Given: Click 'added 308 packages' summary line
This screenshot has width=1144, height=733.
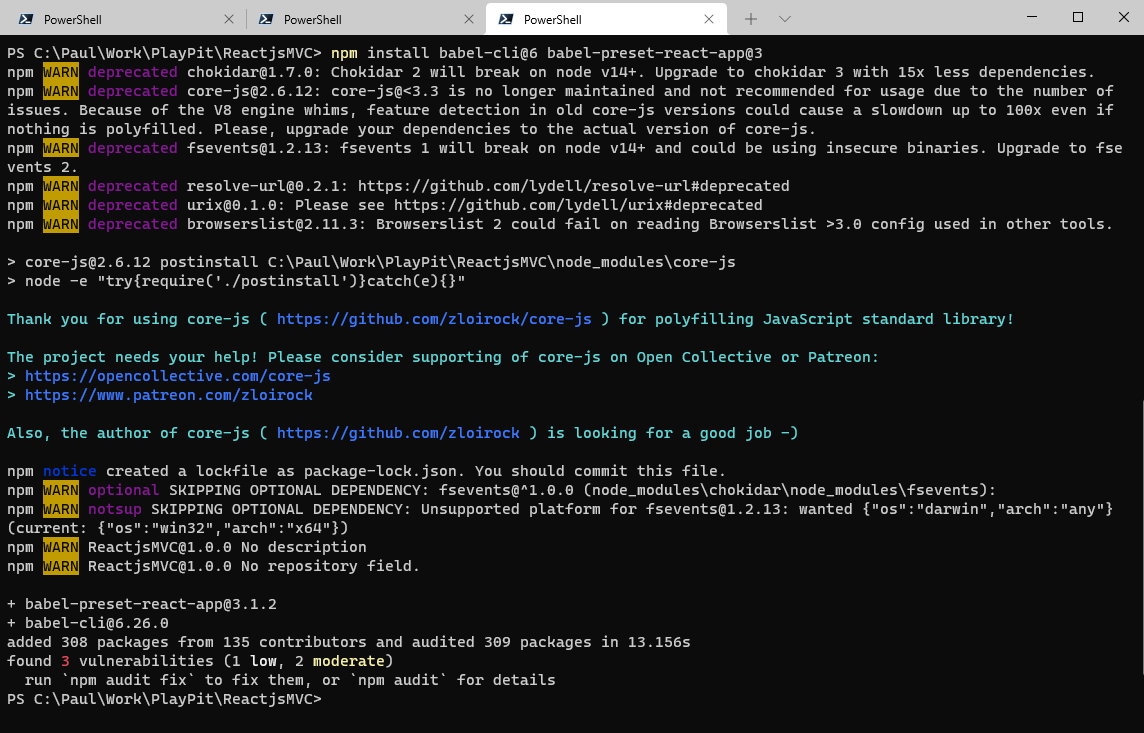Looking at the screenshot, I should pos(349,642).
